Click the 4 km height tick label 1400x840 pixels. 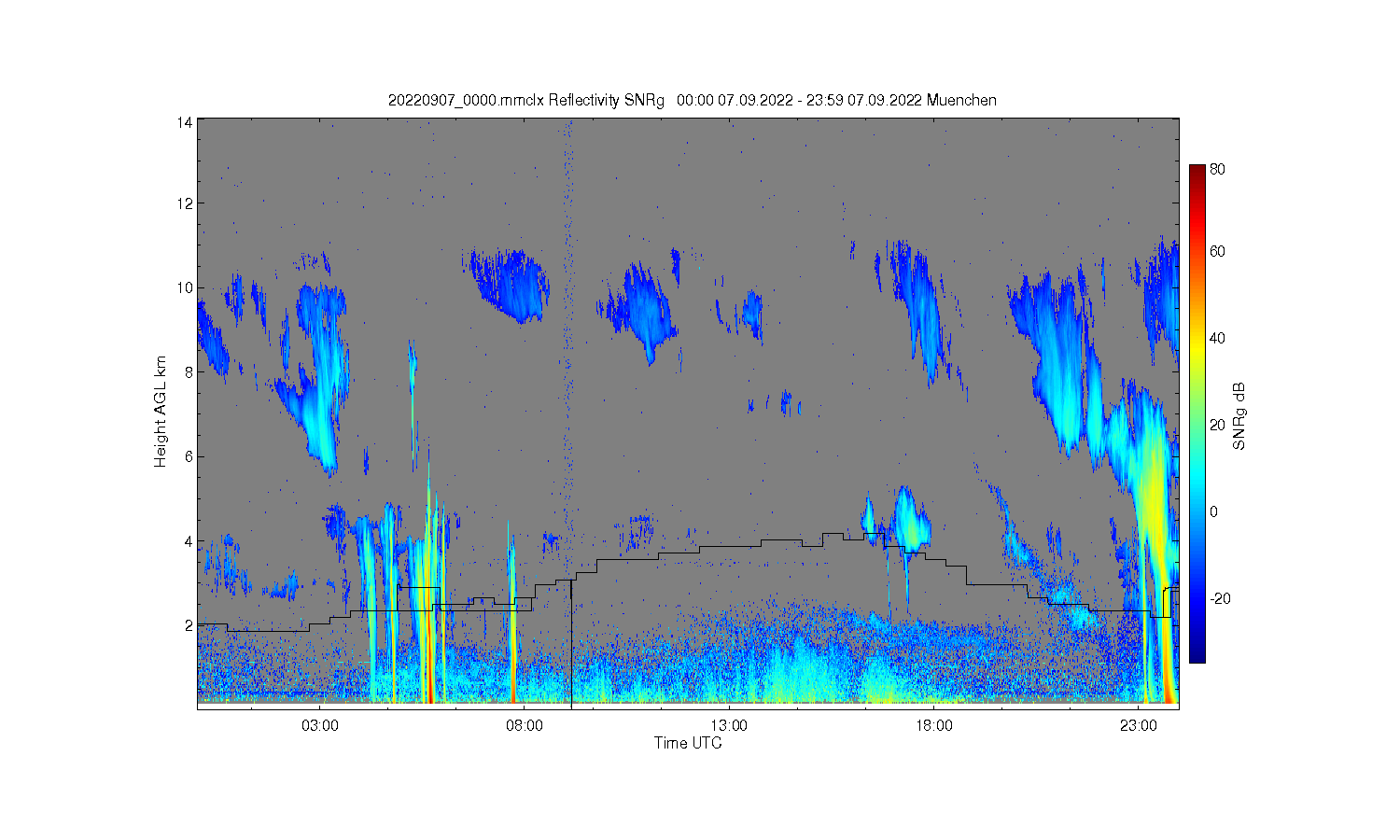pos(189,541)
